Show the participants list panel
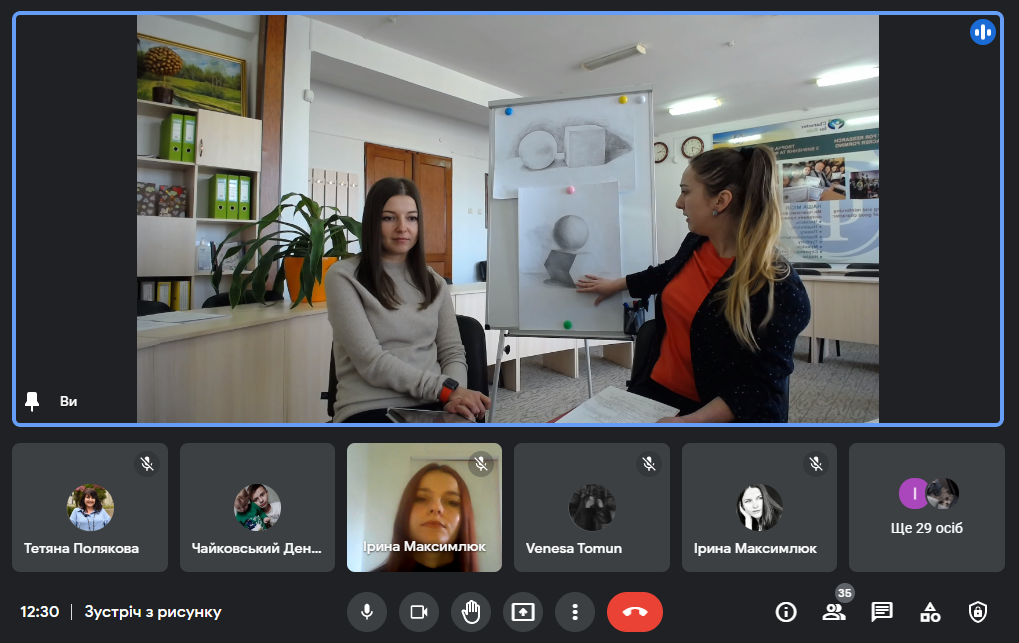This screenshot has height=643, width=1019. click(834, 612)
